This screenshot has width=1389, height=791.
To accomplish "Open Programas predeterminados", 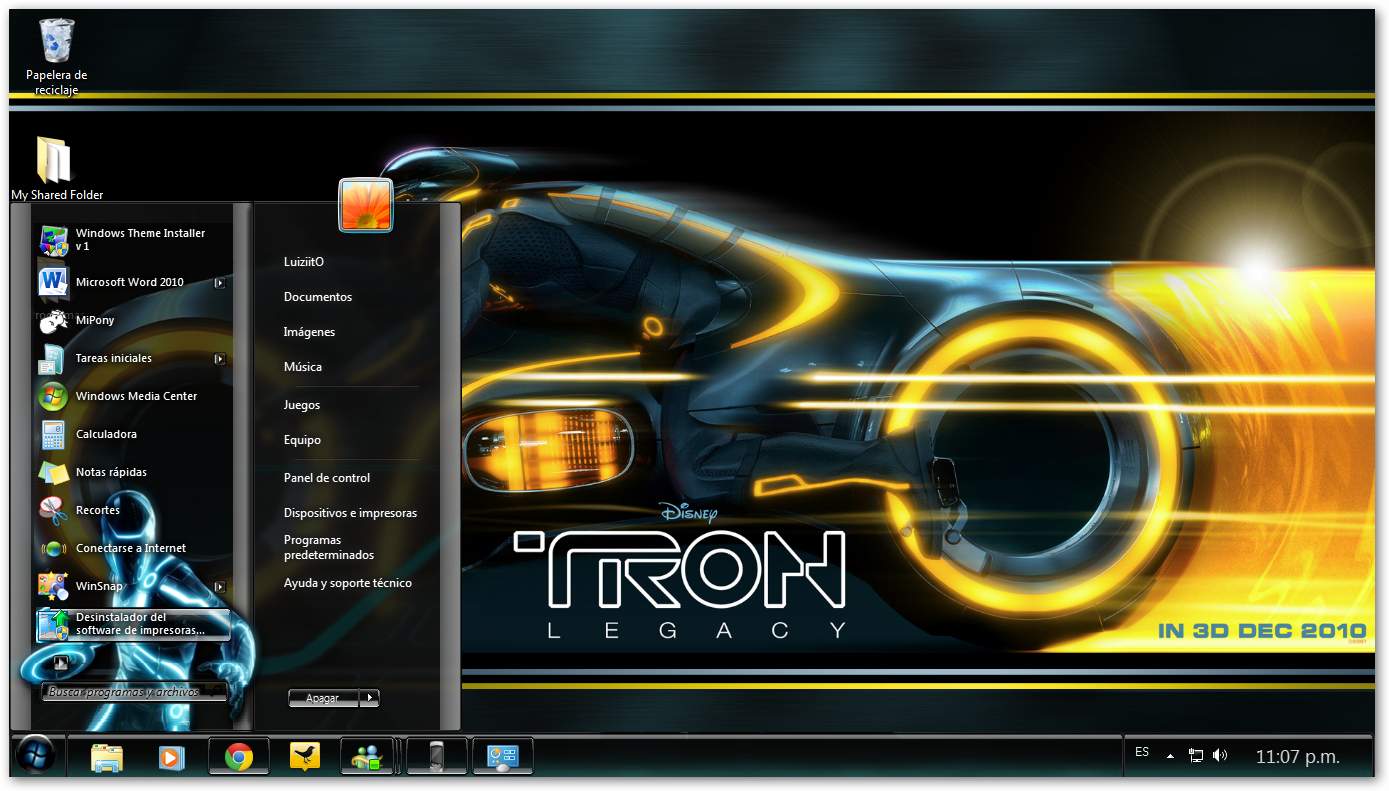I will 329,547.
